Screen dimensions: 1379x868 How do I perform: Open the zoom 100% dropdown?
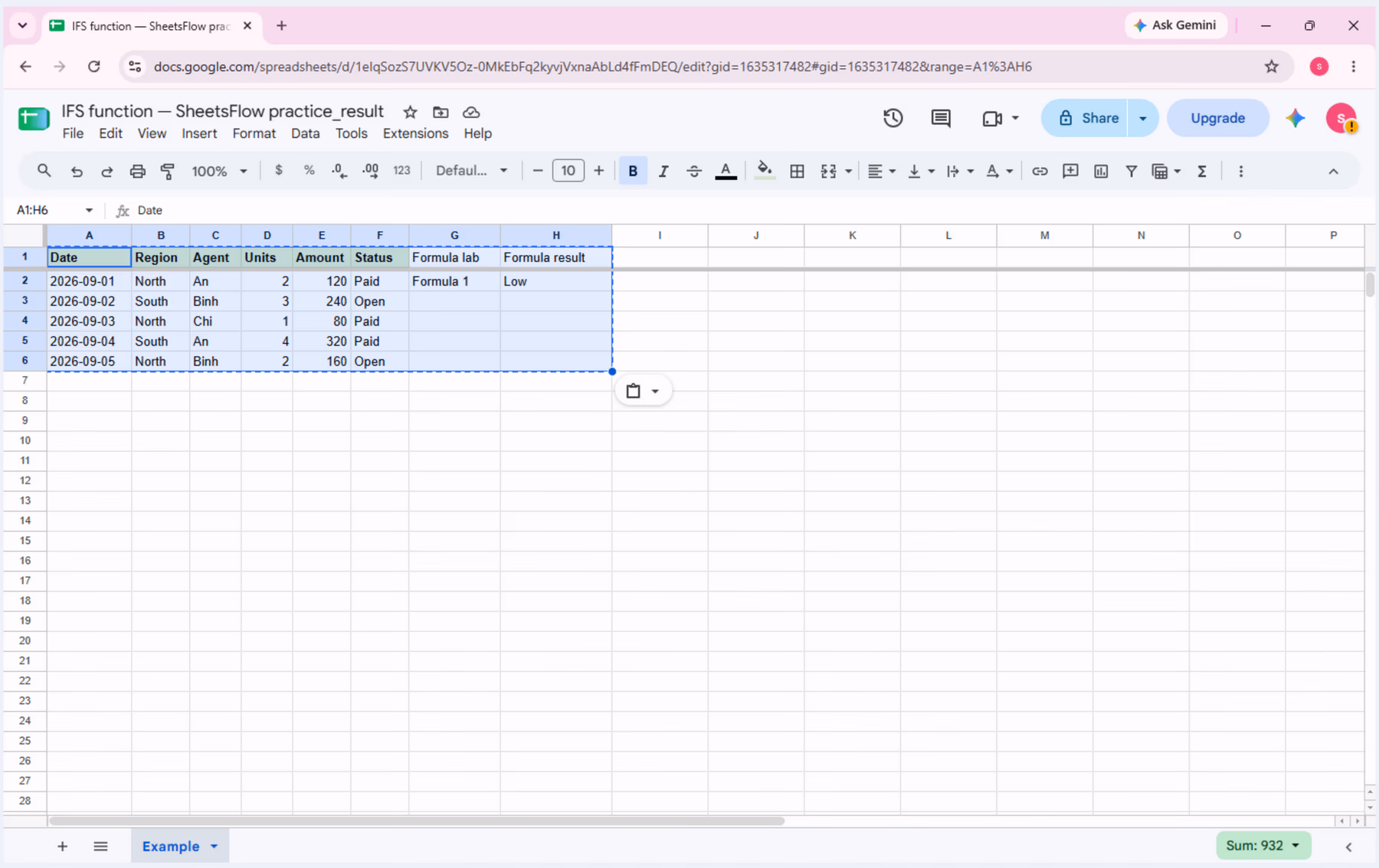tap(219, 171)
